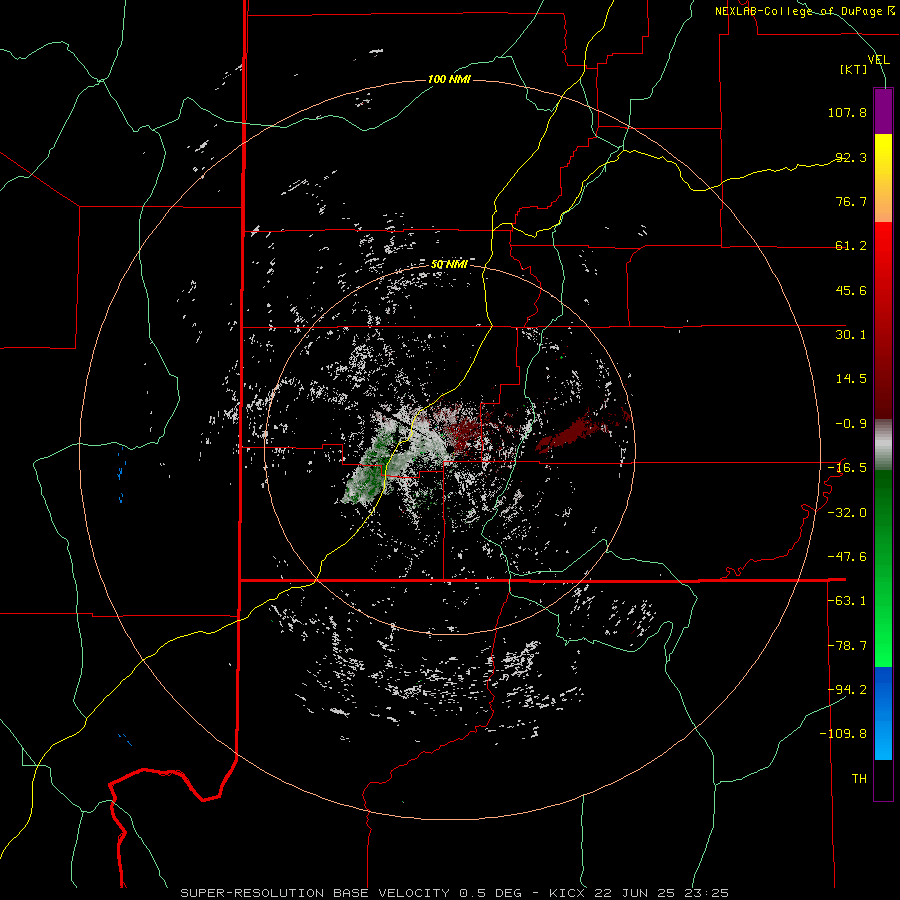Click the VEL legend title
The image size is (900, 900).
tap(878, 60)
